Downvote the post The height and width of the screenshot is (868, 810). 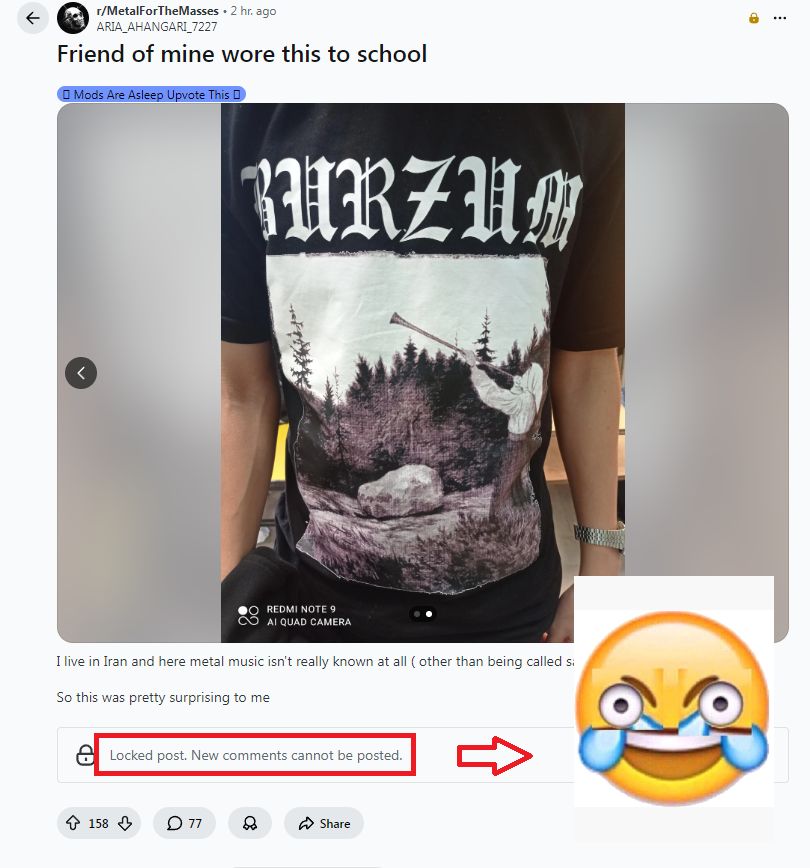click(125, 823)
